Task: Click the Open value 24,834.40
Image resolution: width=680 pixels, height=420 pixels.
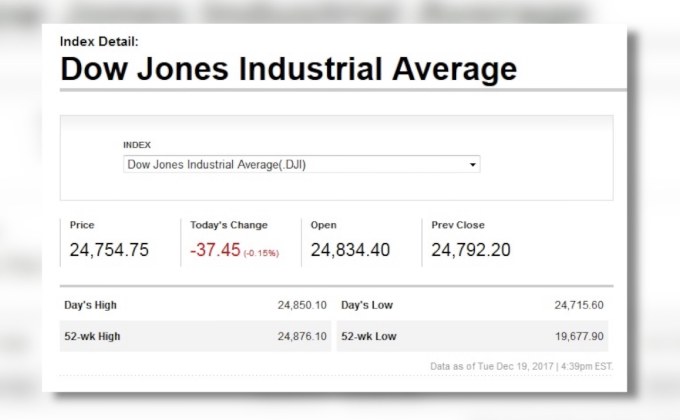Action: coord(350,250)
